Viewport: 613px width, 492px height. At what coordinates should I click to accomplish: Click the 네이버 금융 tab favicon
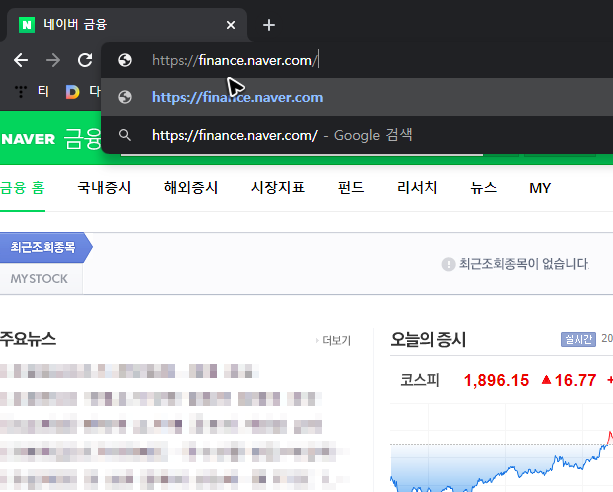27,25
